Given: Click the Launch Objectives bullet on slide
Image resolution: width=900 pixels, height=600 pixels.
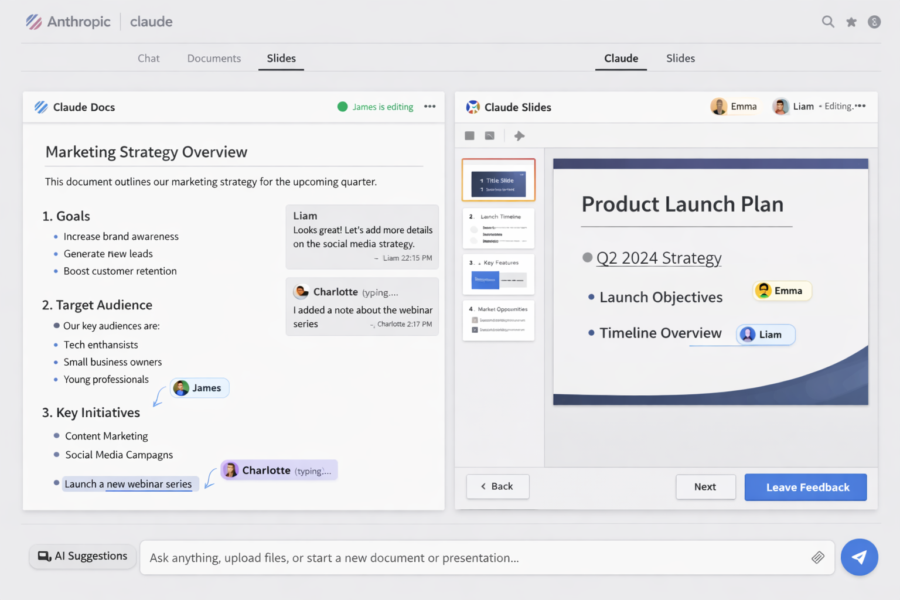Looking at the screenshot, I should tap(661, 297).
